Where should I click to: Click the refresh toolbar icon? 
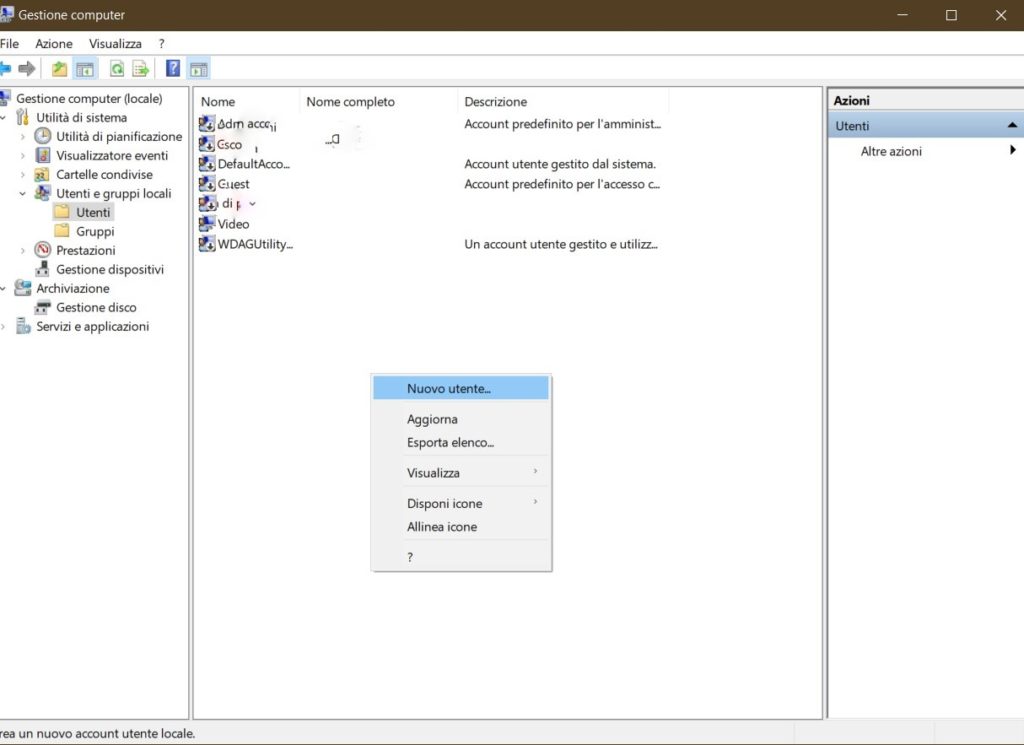point(117,69)
